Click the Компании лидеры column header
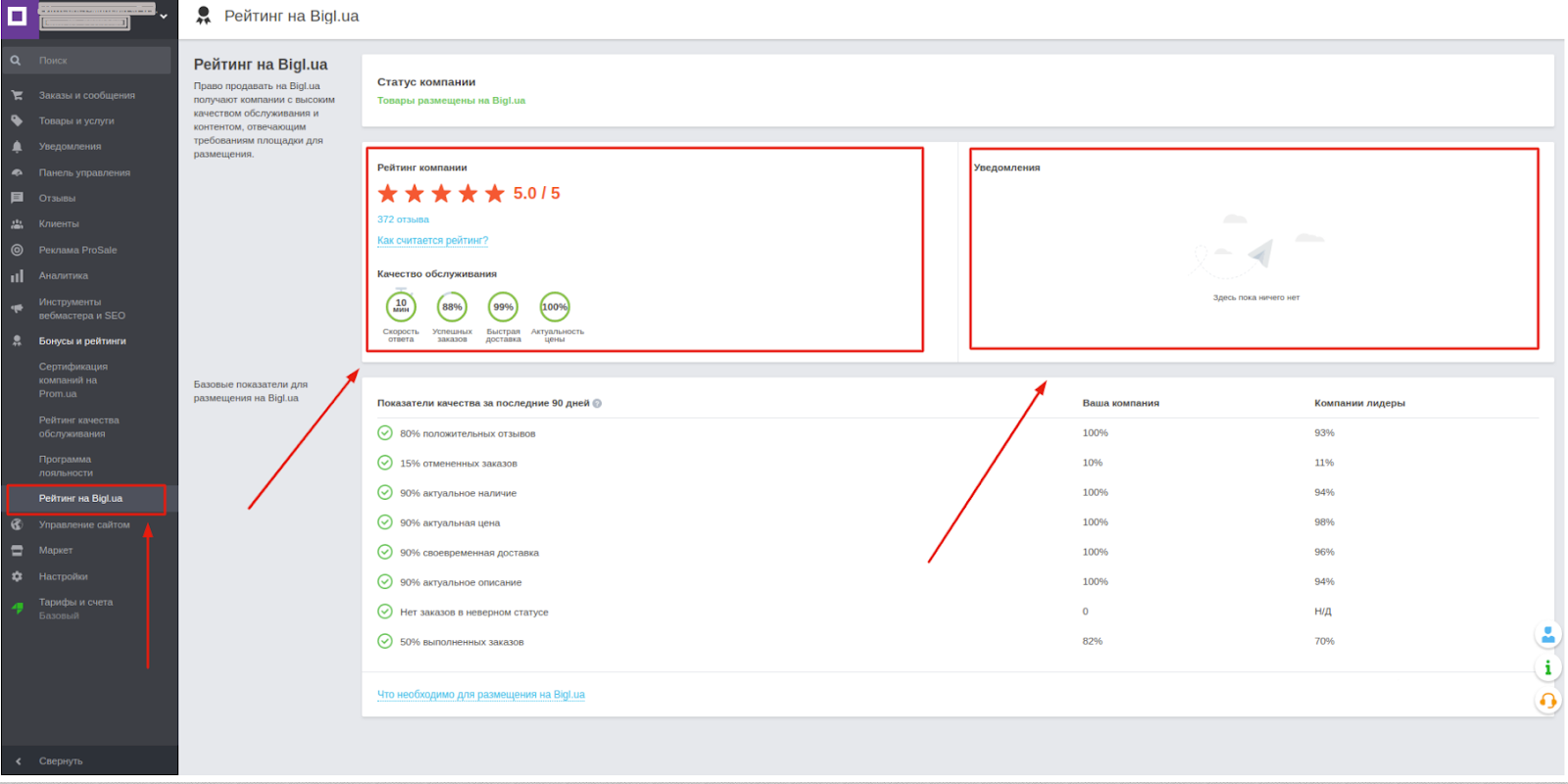 click(1359, 403)
